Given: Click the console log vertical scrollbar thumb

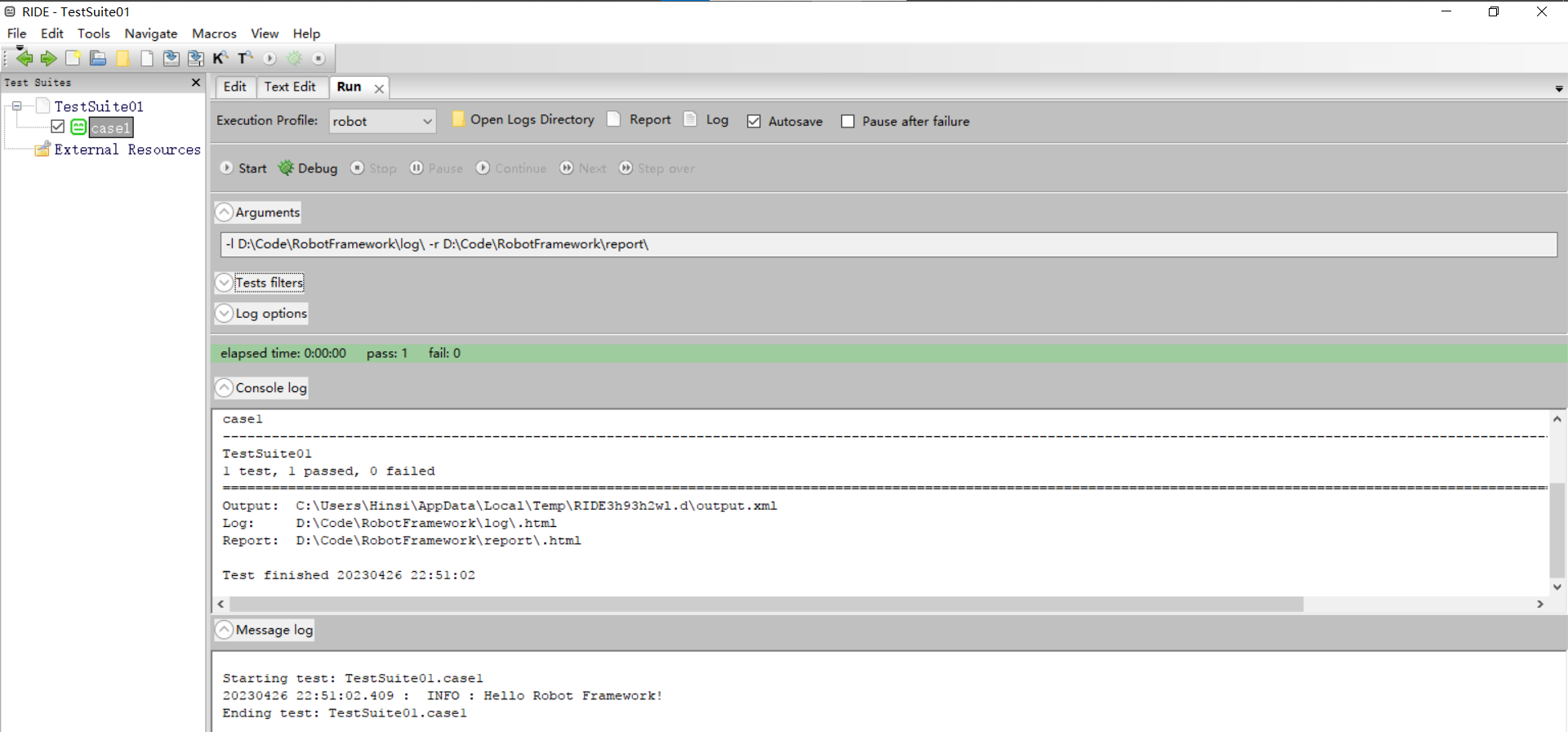Looking at the screenshot, I should [1557, 529].
